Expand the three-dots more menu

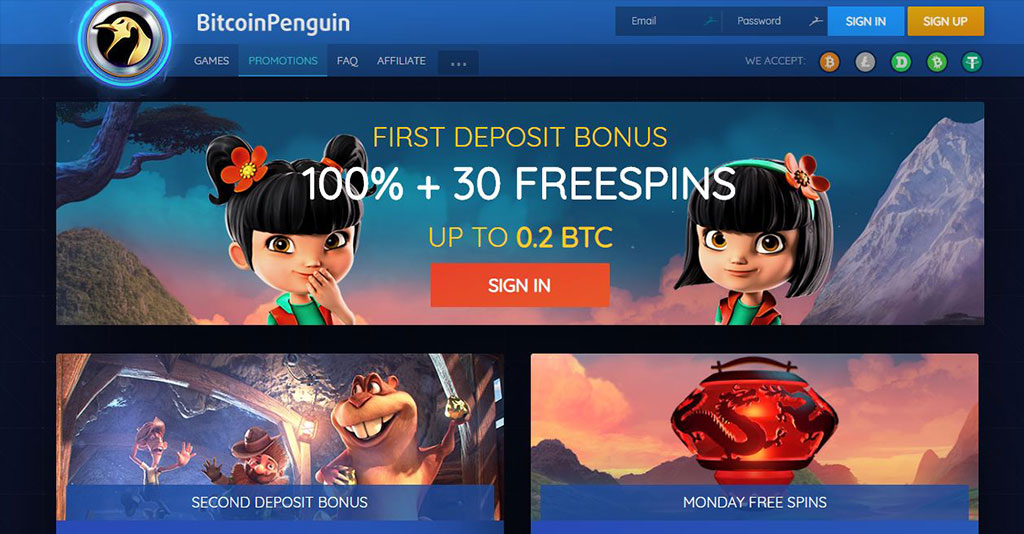coord(458,63)
